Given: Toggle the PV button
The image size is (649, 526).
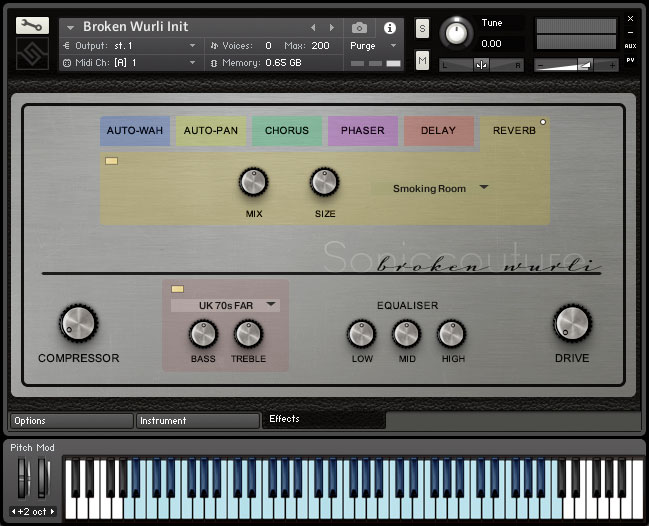Looking at the screenshot, I should [630, 60].
